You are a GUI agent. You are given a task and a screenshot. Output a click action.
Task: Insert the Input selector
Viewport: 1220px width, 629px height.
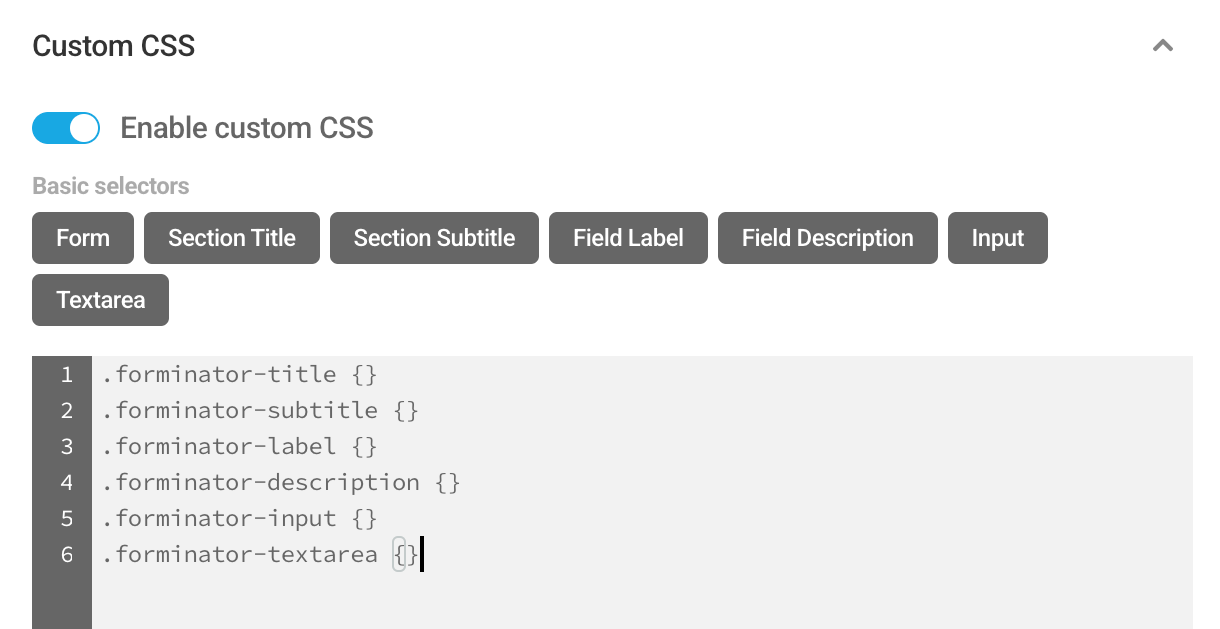pyautogui.click(x=997, y=238)
